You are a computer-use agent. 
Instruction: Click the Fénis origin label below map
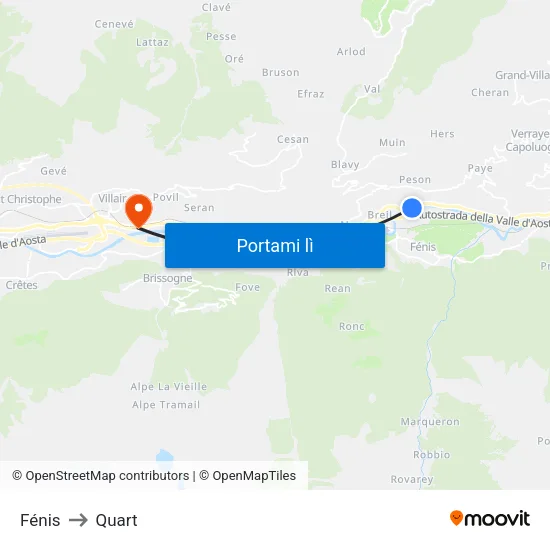coord(40,520)
